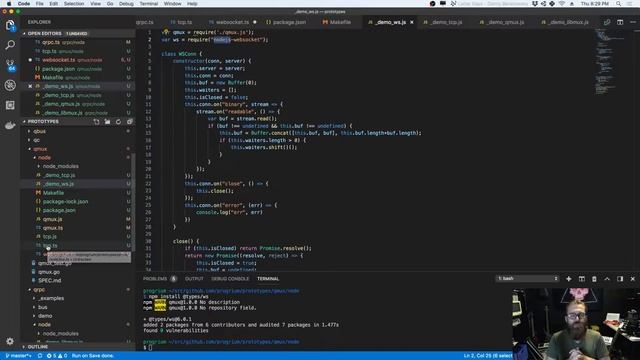Open SPEC.md in the file tree
Image resolution: width=640 pixels, height=360 pixels.
[49, 281]
